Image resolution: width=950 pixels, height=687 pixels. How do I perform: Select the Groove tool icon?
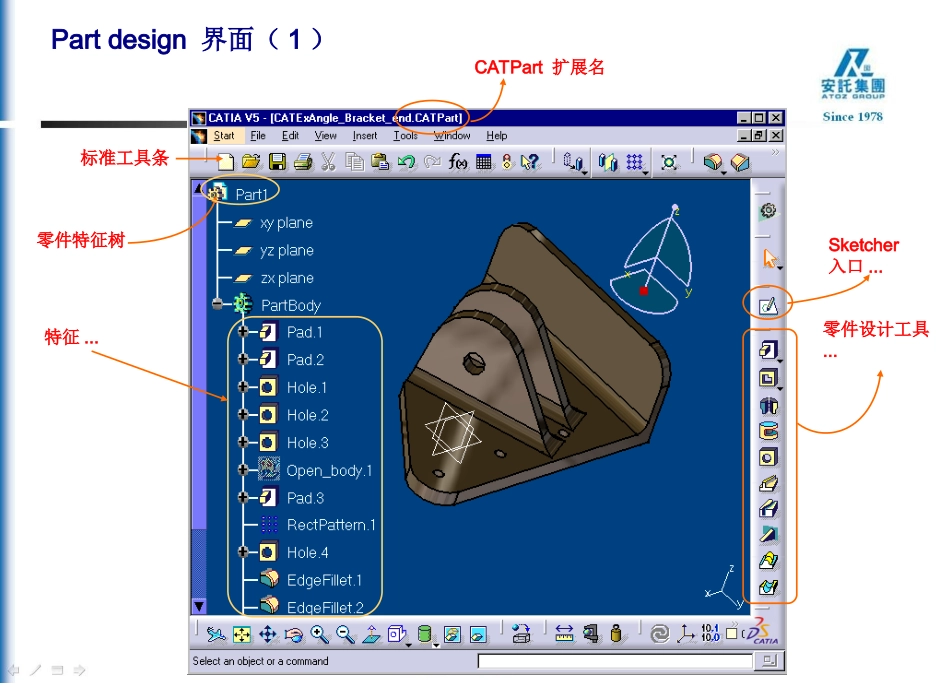tap(768, 431)
